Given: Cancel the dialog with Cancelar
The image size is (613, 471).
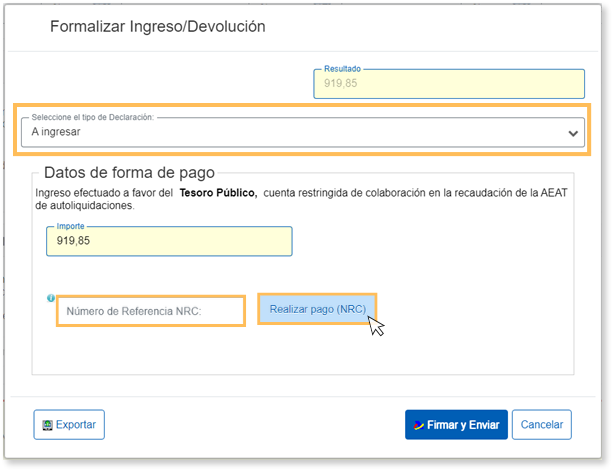Looking at the screenshot, I should point(542,425).
